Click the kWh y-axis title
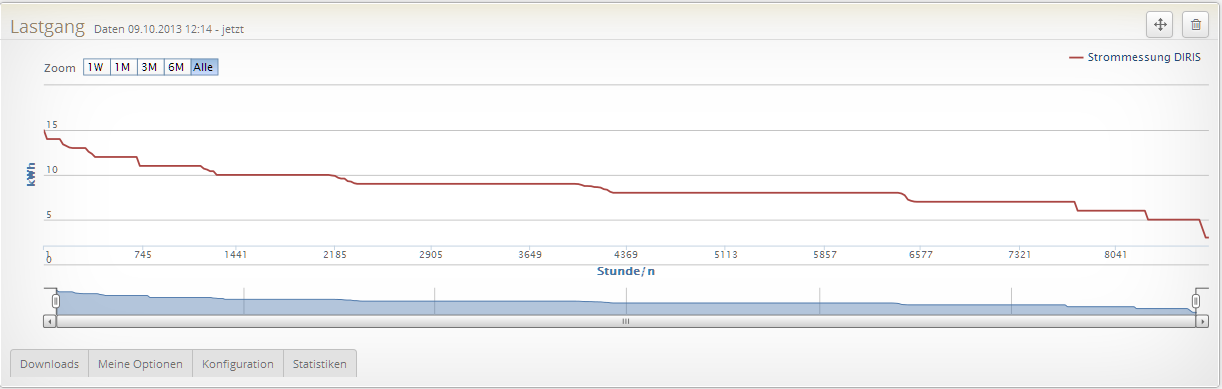Viewport: 1222px width, 389px height. [x=32, y=175]
